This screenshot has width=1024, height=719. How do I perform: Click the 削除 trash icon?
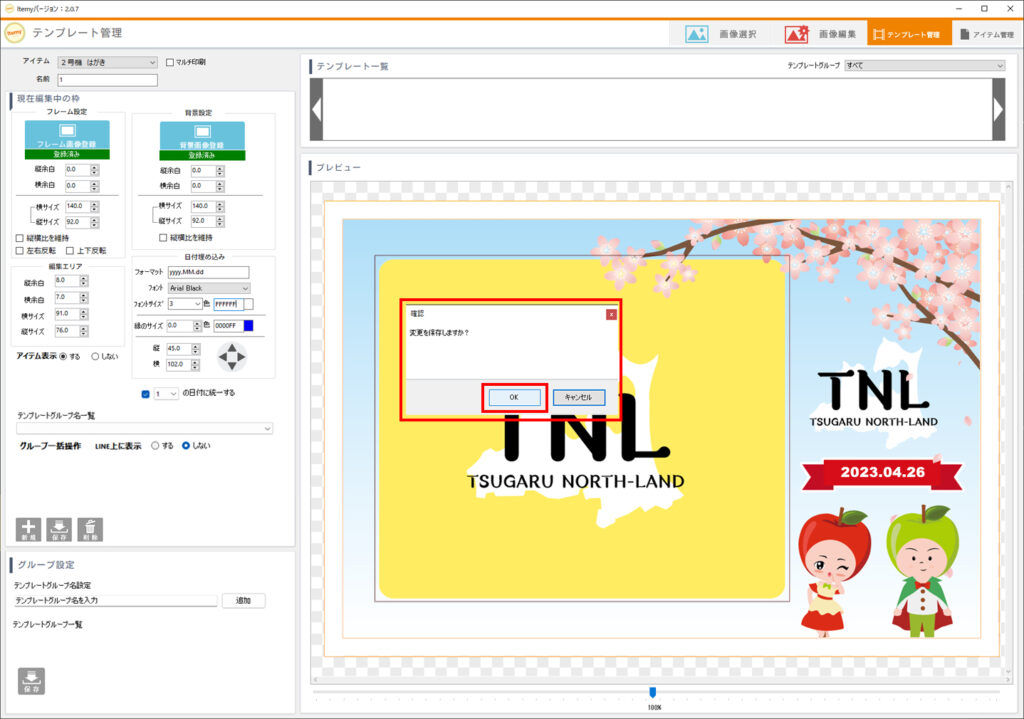[90, 529]
